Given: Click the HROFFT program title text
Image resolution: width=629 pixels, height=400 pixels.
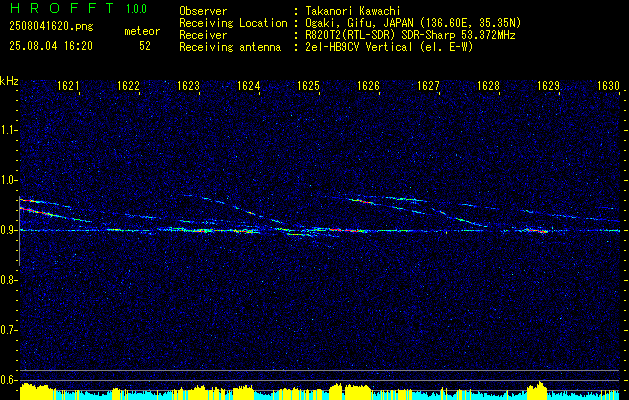Looking at the screenshot, I should (x=61, y=8).
